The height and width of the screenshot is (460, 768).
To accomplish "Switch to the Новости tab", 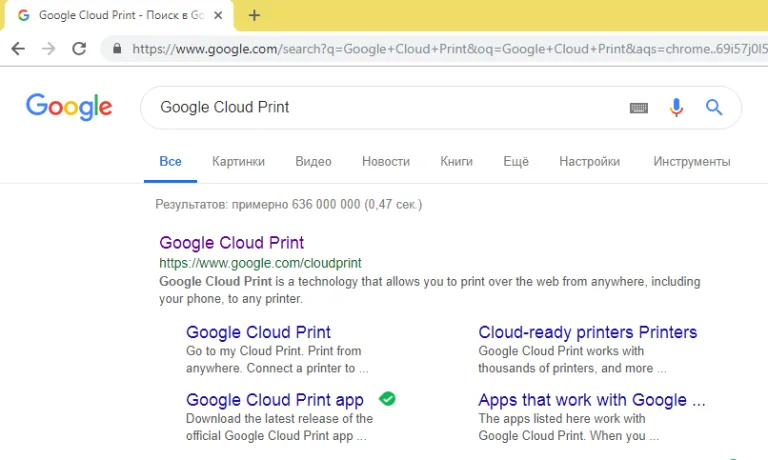I will pos(386,161).
